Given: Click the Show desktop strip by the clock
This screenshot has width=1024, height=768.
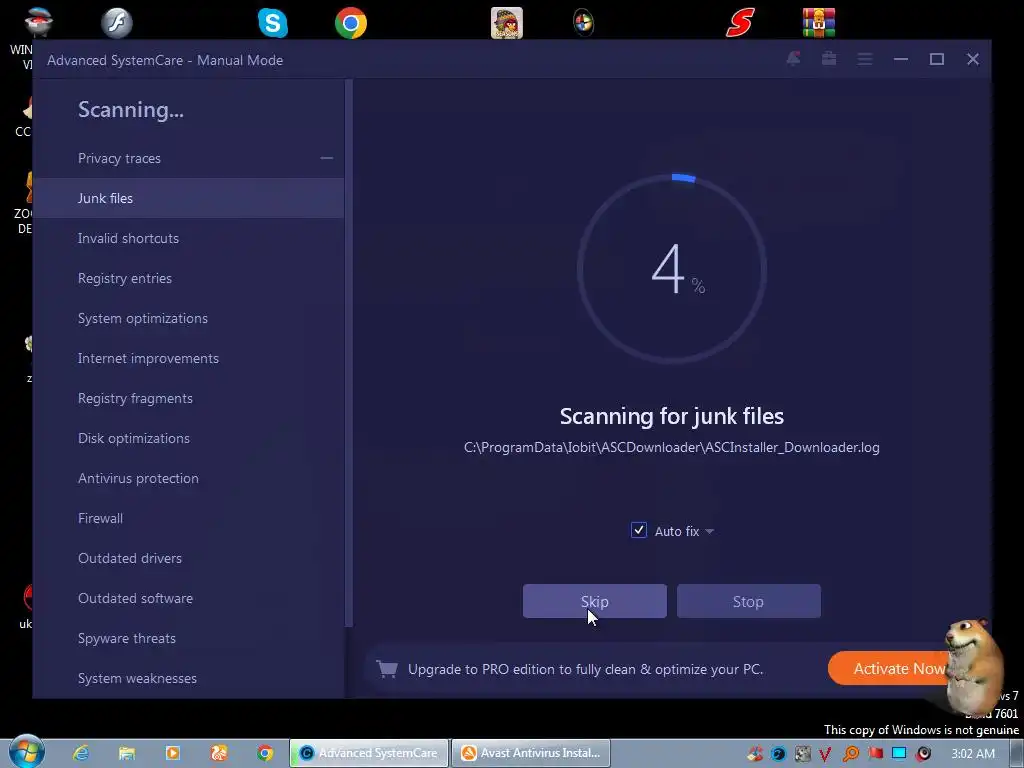Looking at the screenshot, I should (x=1017, y=753).
